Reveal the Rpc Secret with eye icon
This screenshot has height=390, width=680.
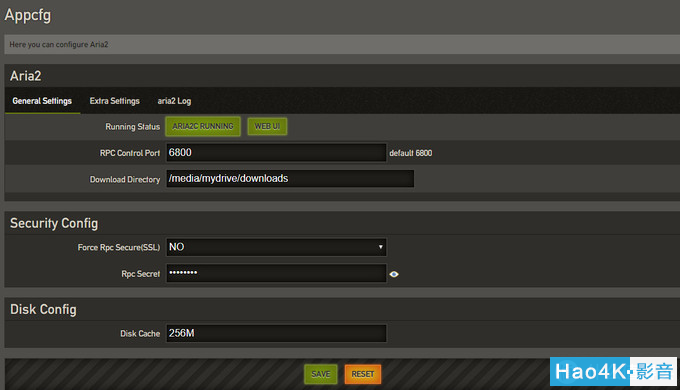[394, 274]
